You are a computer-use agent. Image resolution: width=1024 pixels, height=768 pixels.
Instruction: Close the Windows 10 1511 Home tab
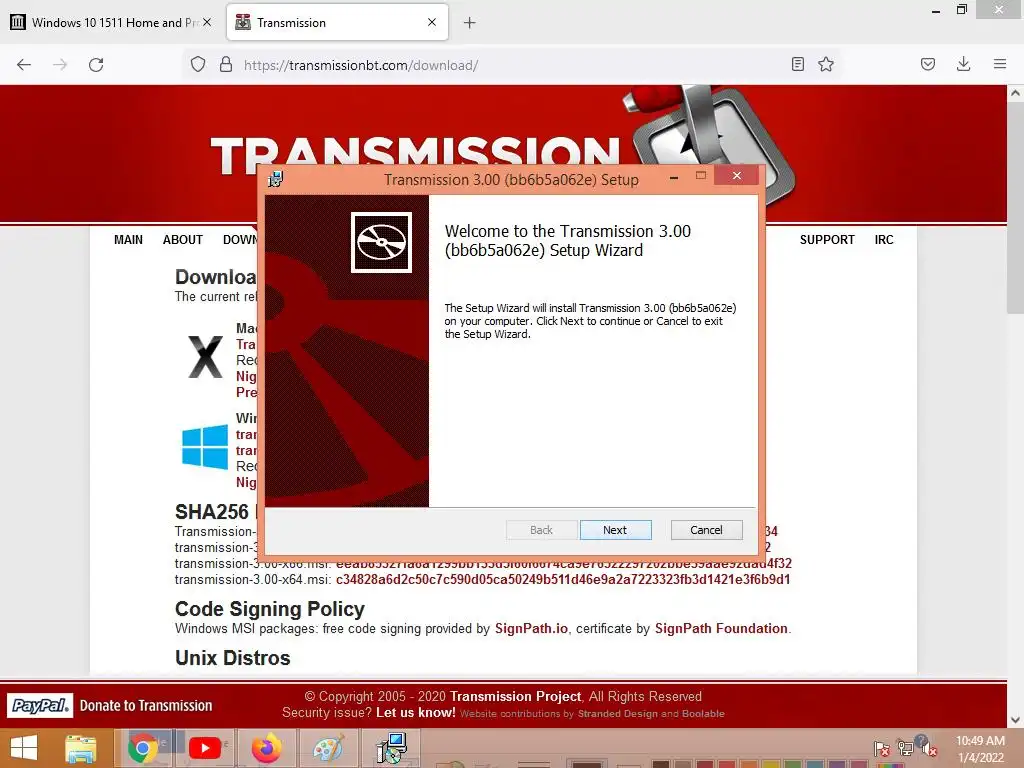coord(207,22)
